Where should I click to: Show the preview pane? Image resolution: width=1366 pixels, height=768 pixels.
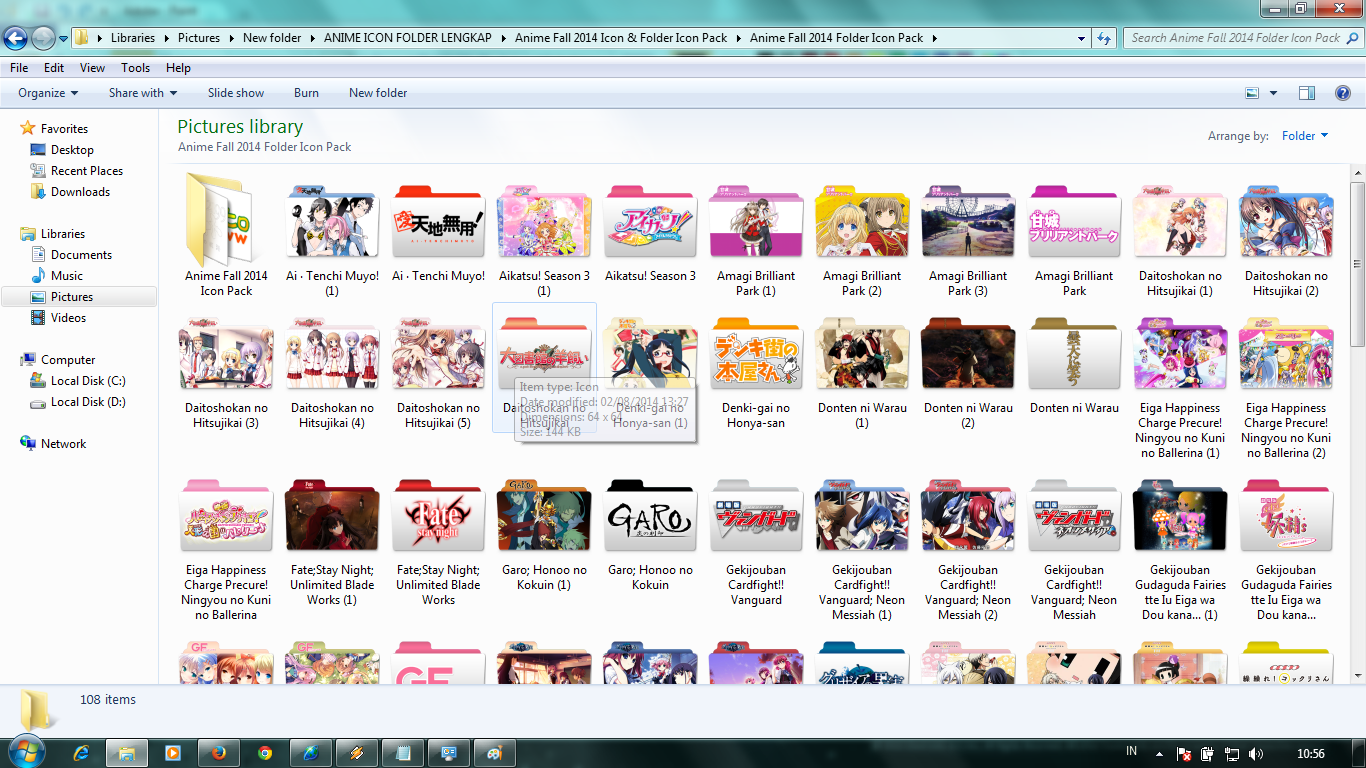tap(1307, 93)
